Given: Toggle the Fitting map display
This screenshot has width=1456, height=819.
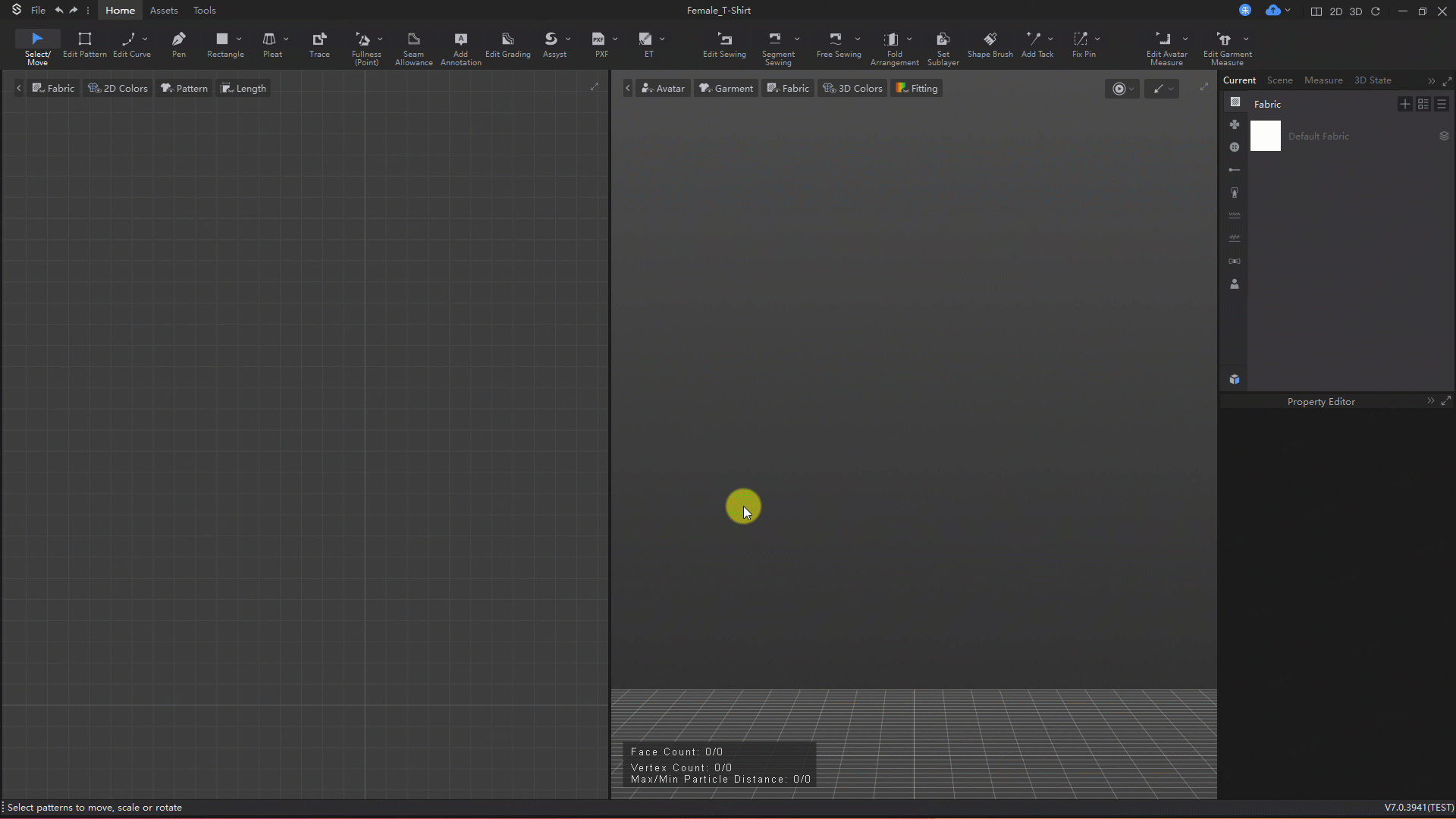Looking at the screenshot, I should 917,88.
